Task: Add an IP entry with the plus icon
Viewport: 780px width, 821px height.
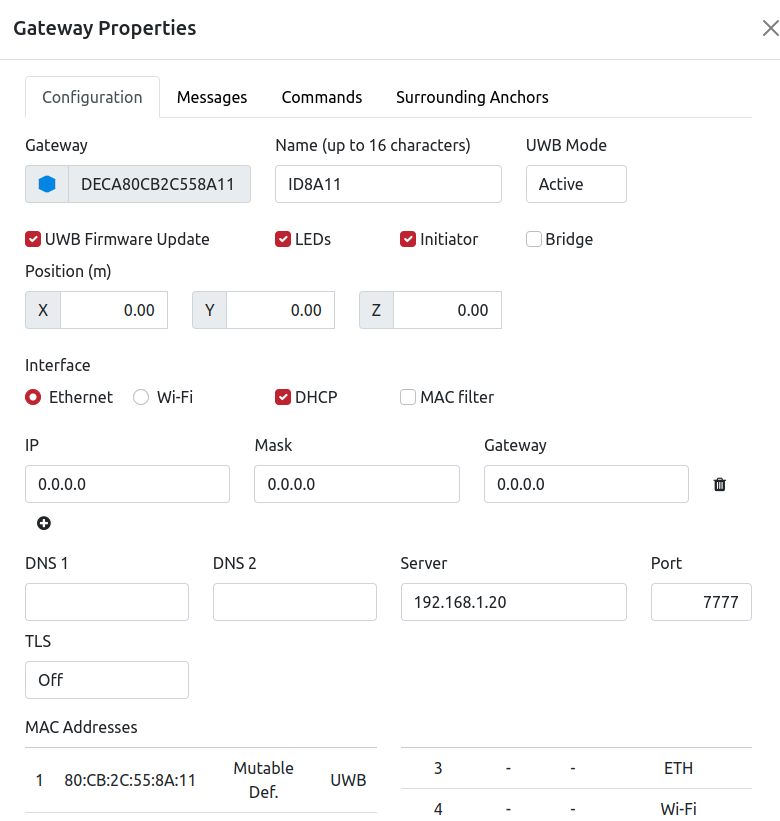Action: point(44,523)
